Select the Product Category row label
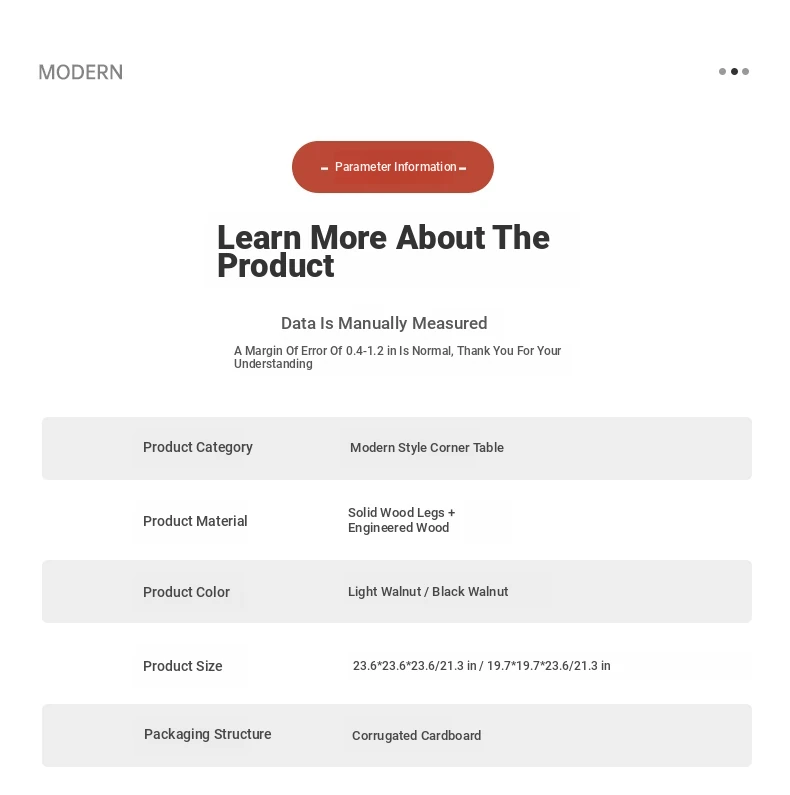This screenshot has height=795, width=790. click(x=198, y=447)
